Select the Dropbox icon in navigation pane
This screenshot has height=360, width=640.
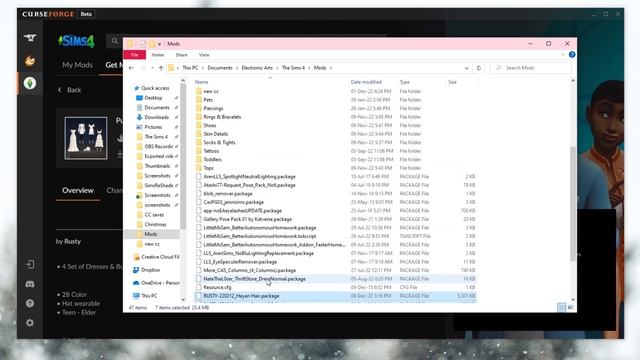pyautogui.click(x=136, y=270)
